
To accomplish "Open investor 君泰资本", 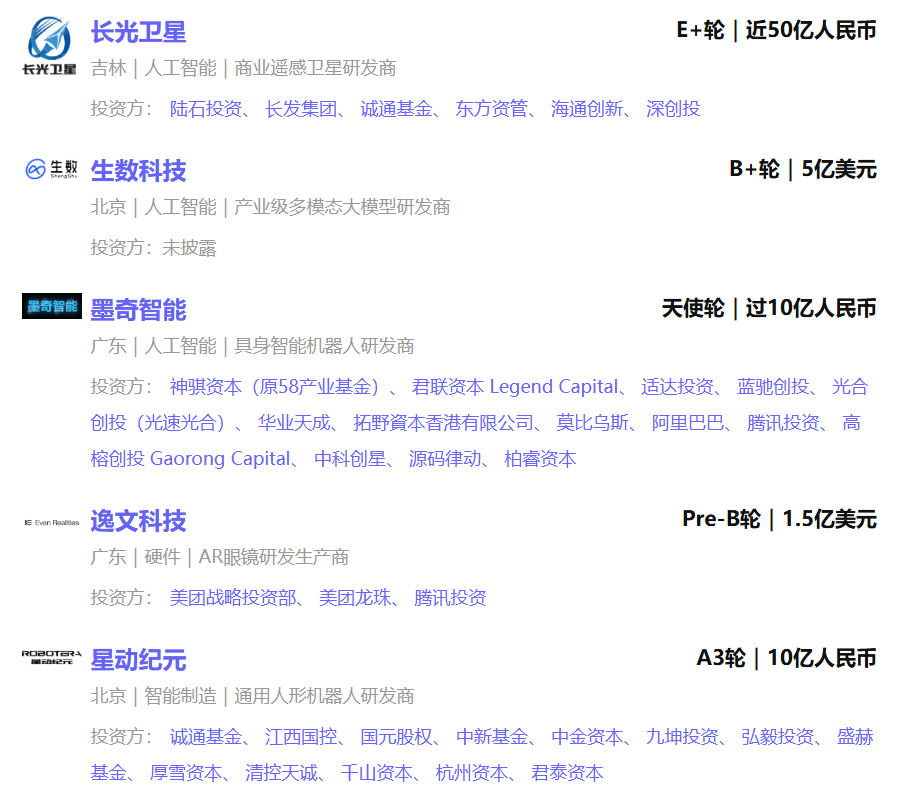I will (x=567, y=773).
